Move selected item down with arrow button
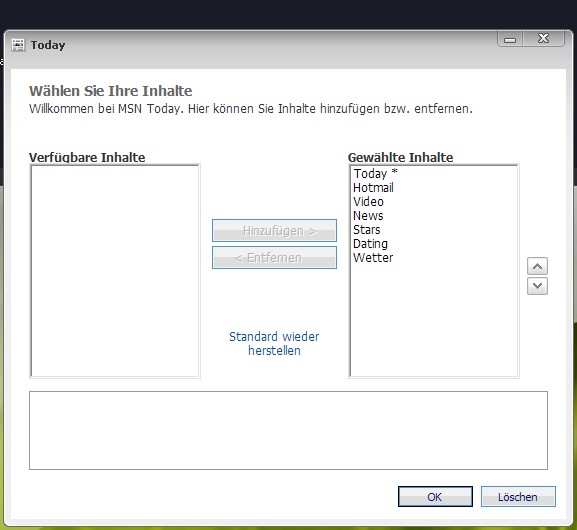The image size is (577, 530). 537,286
